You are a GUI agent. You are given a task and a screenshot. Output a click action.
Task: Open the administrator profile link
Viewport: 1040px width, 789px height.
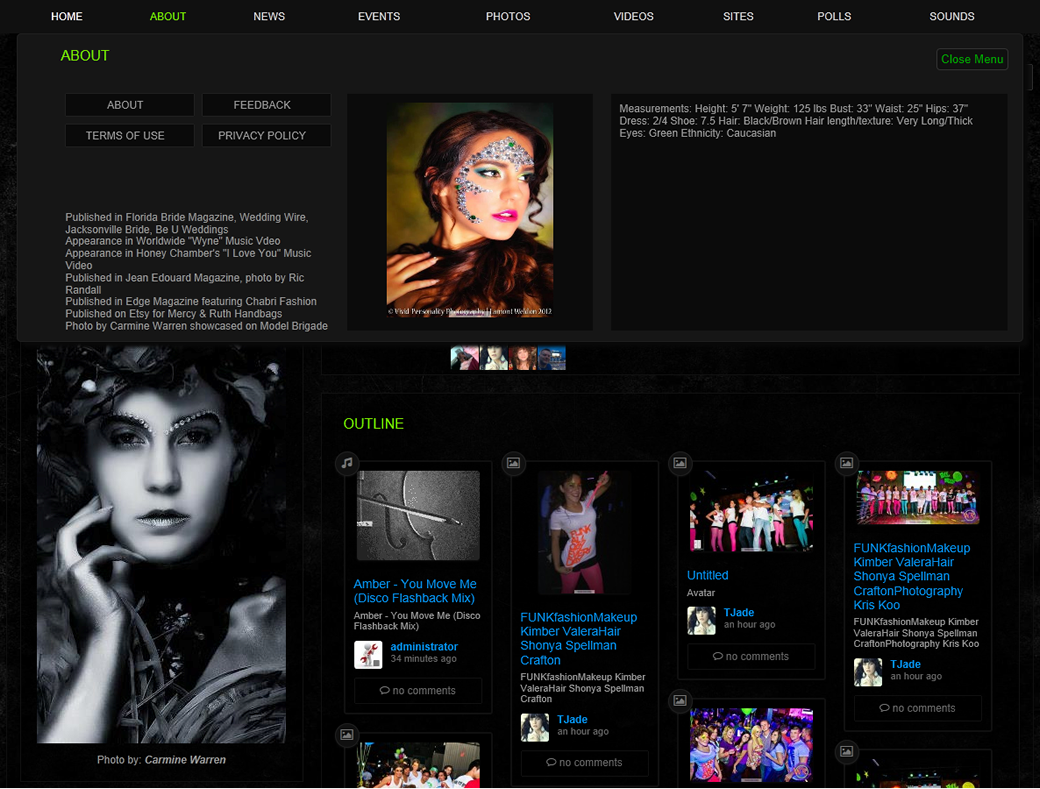[x=424, y=646]
